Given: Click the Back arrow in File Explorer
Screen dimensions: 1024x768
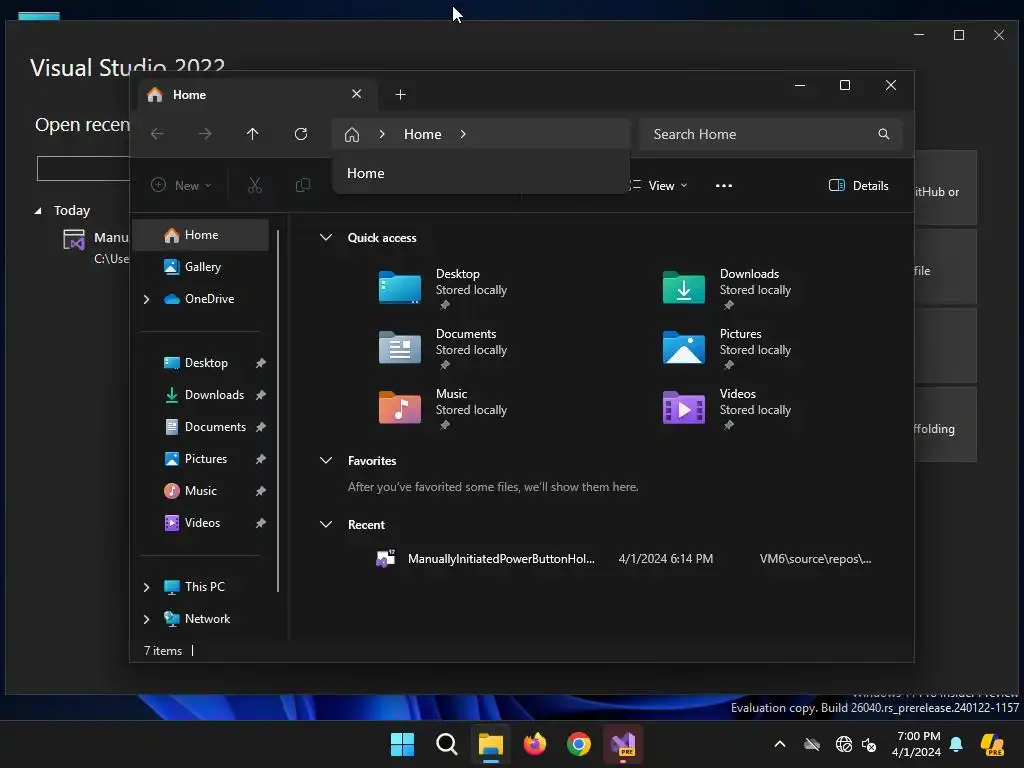Looking at the screenshot, I should pyautogui.click(x=157, y=134).
